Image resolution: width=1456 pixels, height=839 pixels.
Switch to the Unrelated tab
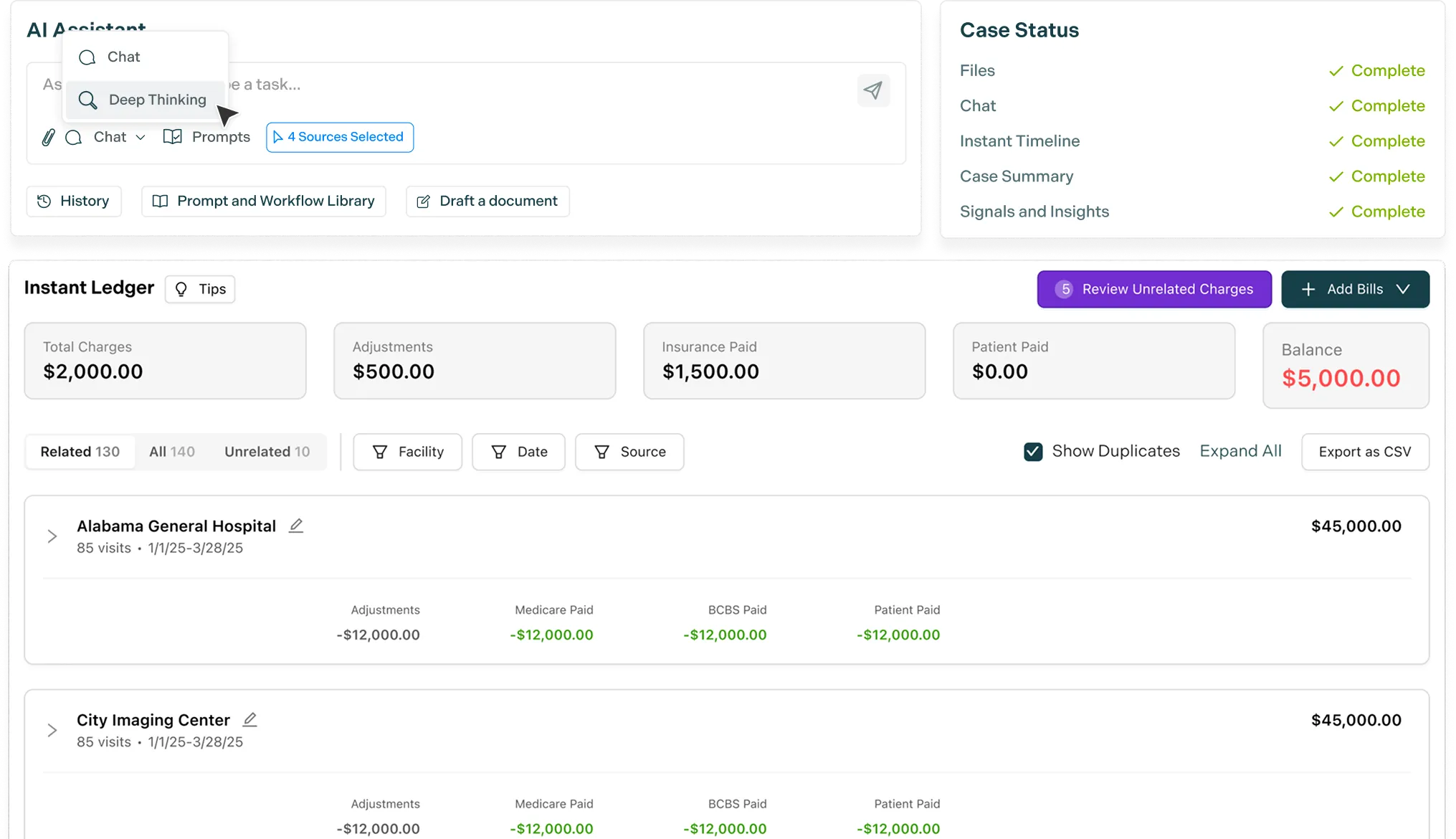(x=267, y=452)
